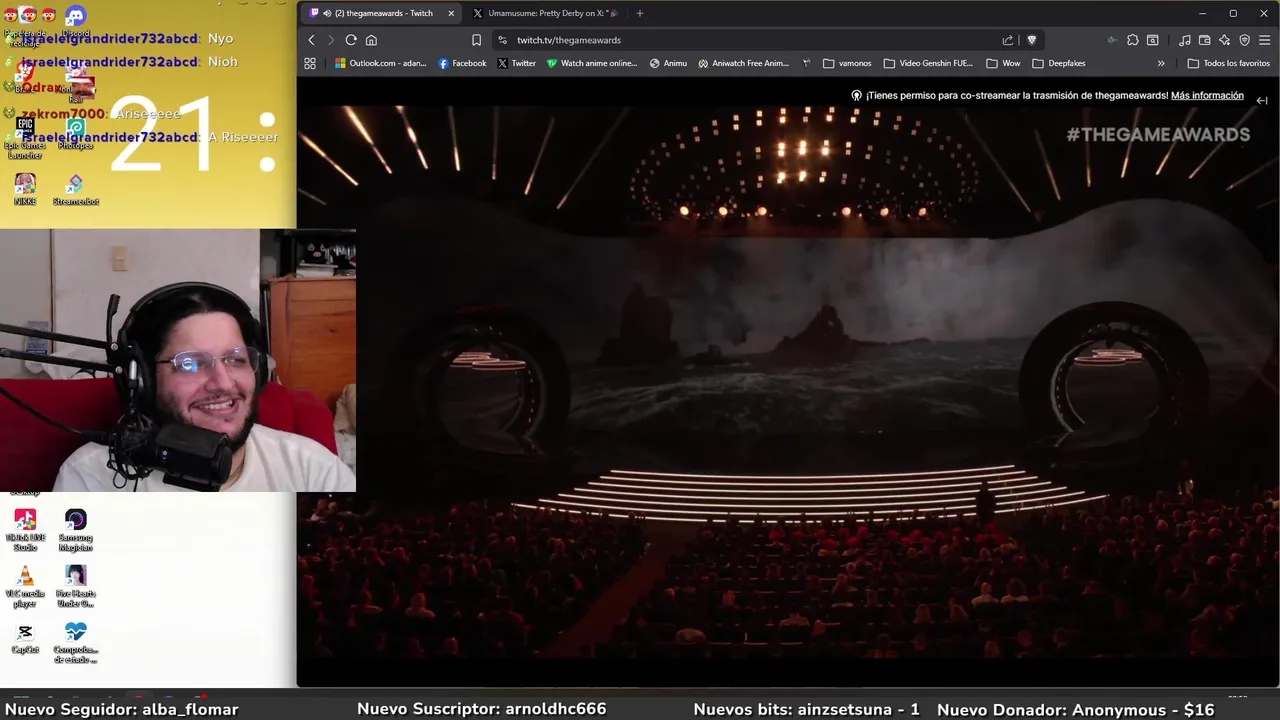Open the Twitter bookmark
This screenshot has height=720, width=1280.
516,63
